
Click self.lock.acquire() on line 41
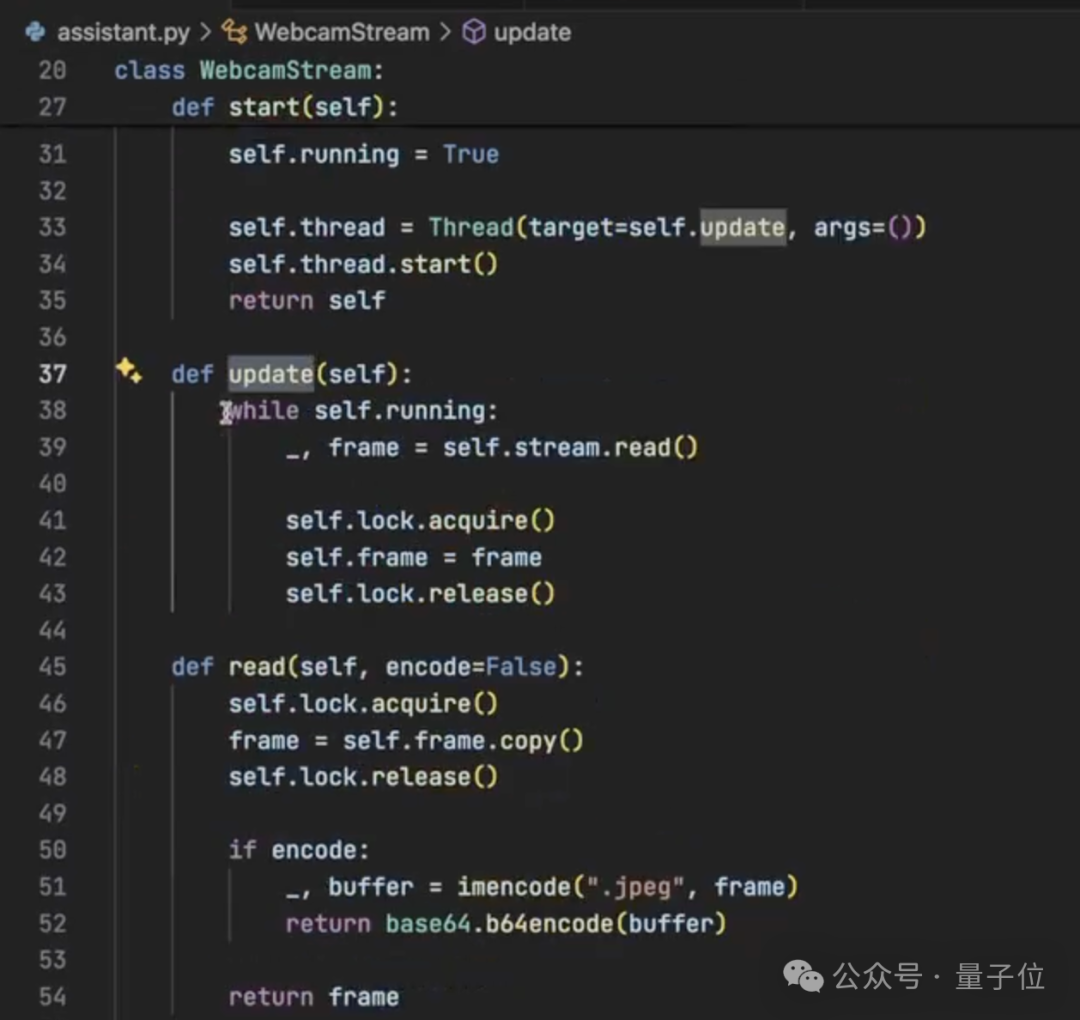[x=420, y=521]
